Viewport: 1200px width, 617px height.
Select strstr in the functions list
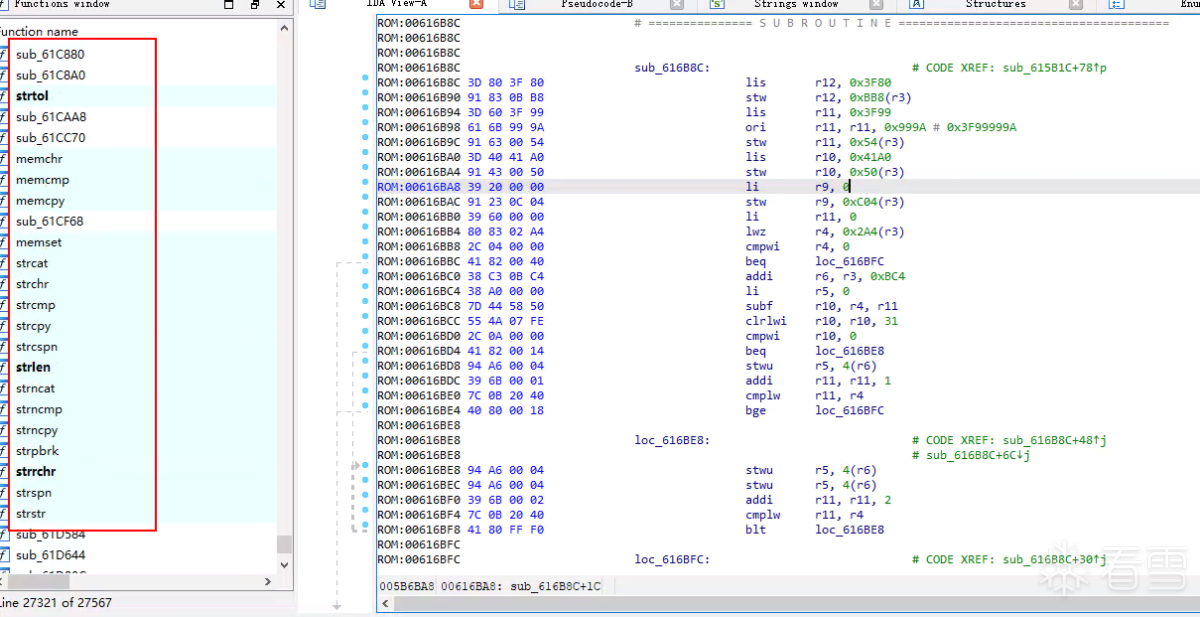click(31, 514)
